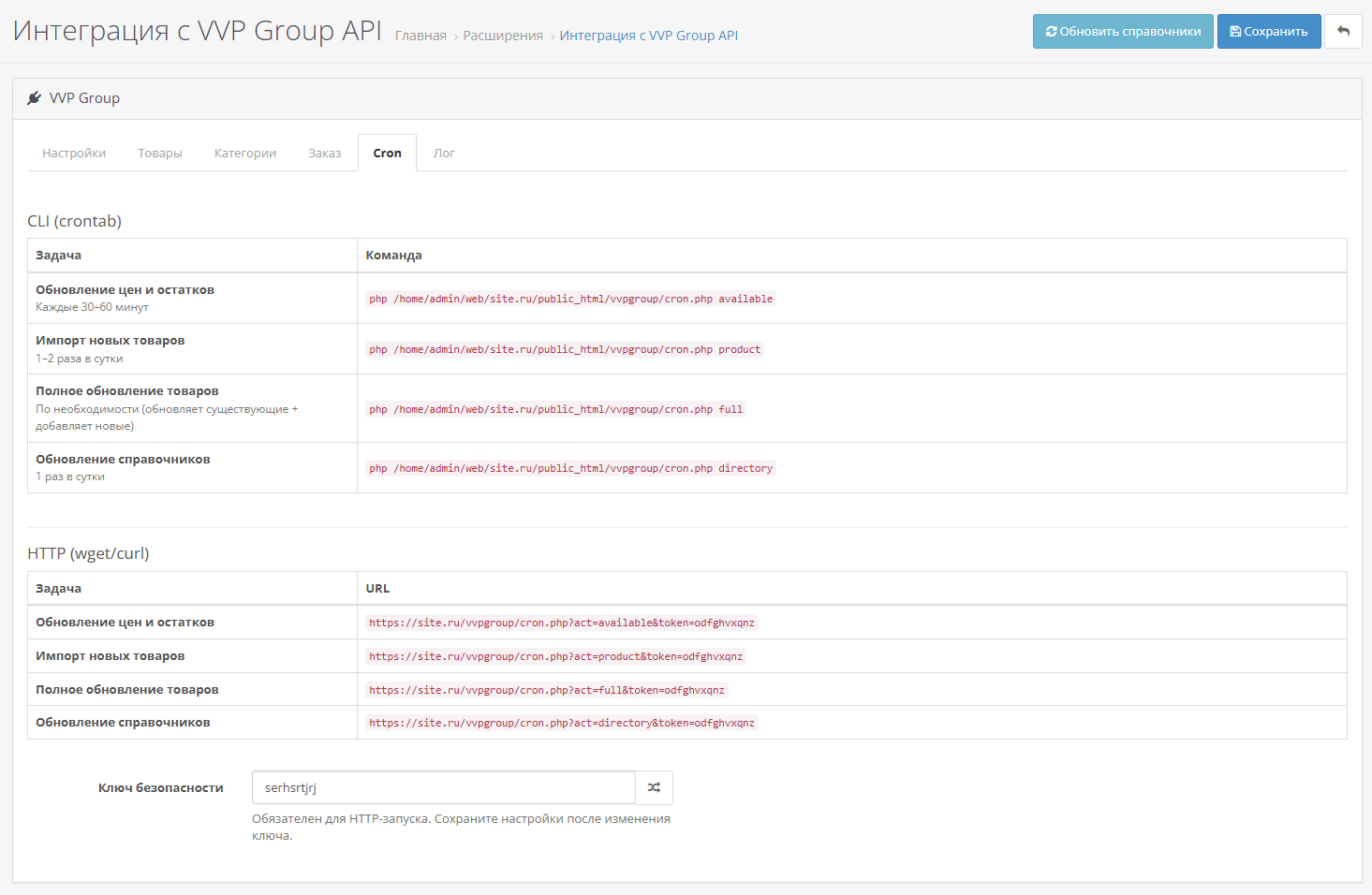Viewport: 1372px width, 895px height.
Task: Click the 'VVP Group' panel heading text
Action: point(84,98)
